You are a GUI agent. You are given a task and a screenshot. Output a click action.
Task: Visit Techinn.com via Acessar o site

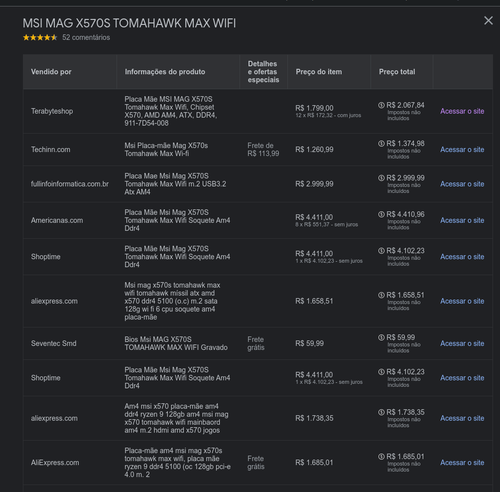[x=462, y=149]
